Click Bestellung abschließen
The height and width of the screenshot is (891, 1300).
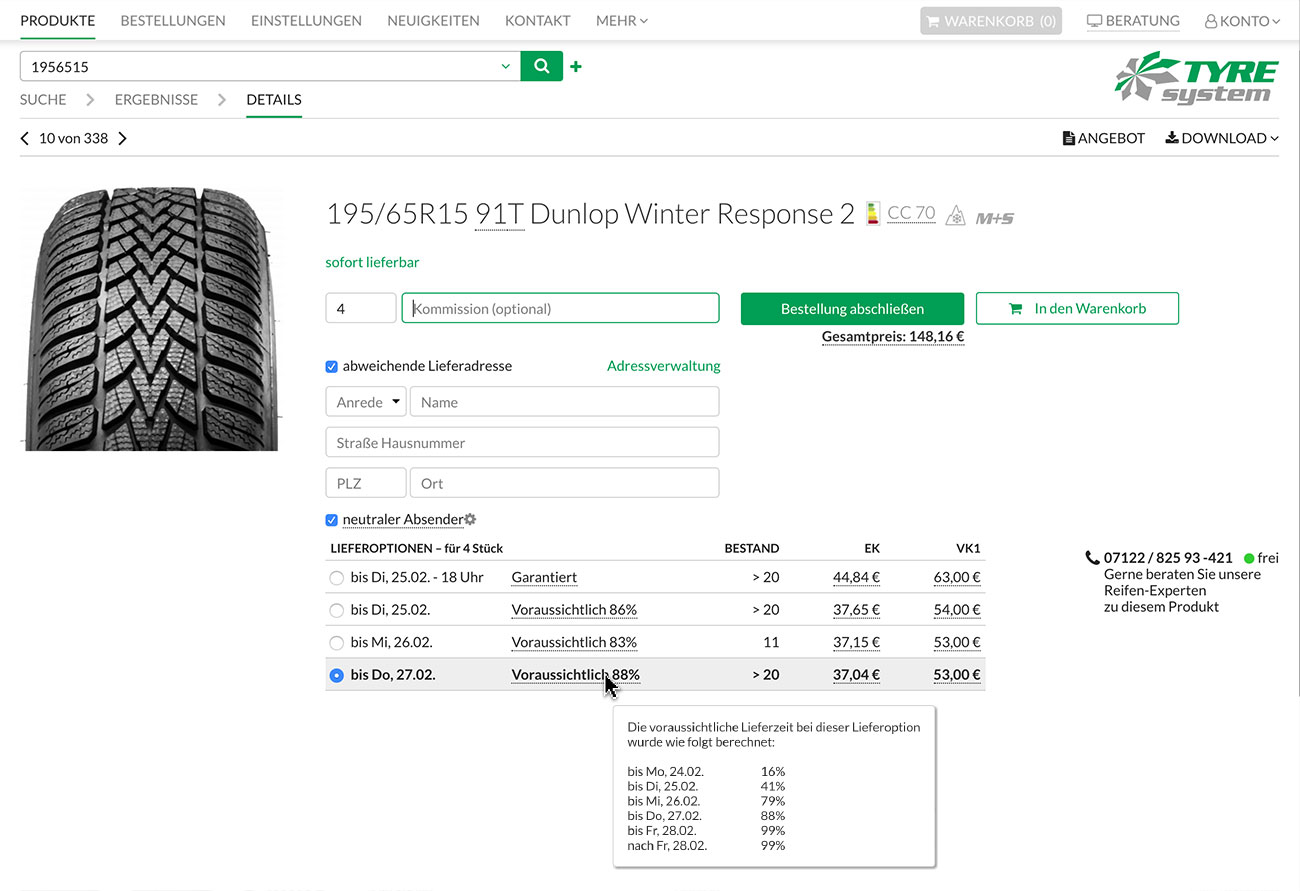coord(851,308)
